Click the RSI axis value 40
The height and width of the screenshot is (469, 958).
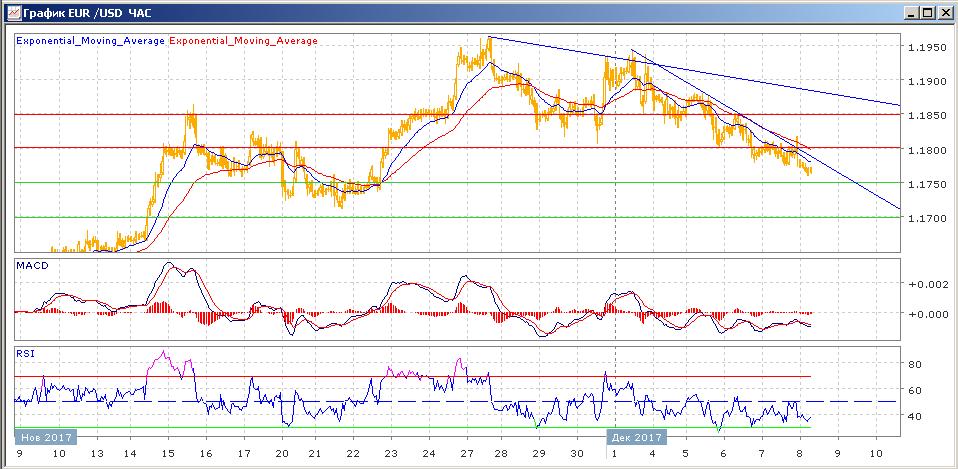pyautogui.click(x=916, y=416)
